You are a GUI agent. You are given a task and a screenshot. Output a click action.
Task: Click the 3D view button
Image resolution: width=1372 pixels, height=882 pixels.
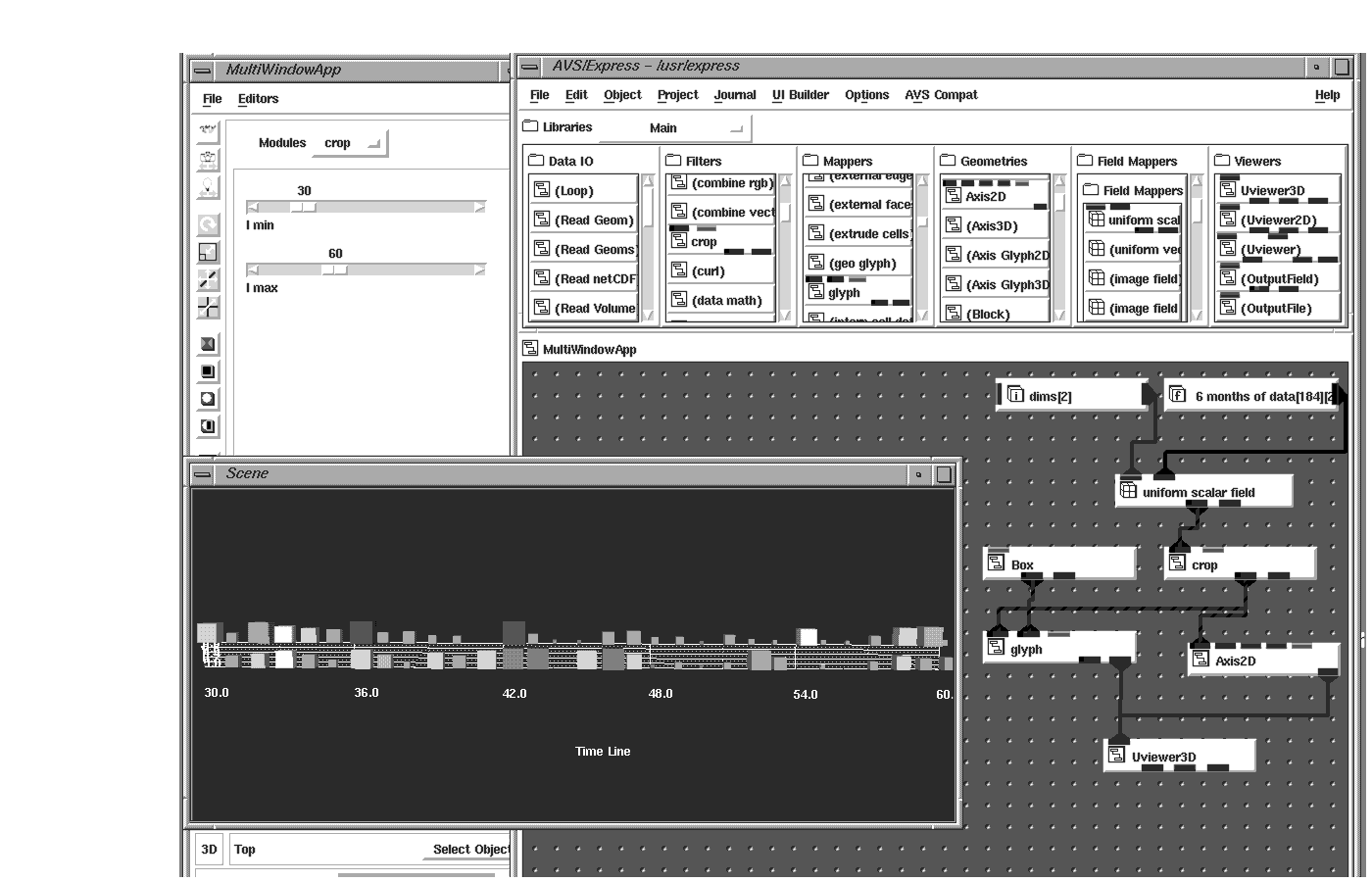point(209,850)
